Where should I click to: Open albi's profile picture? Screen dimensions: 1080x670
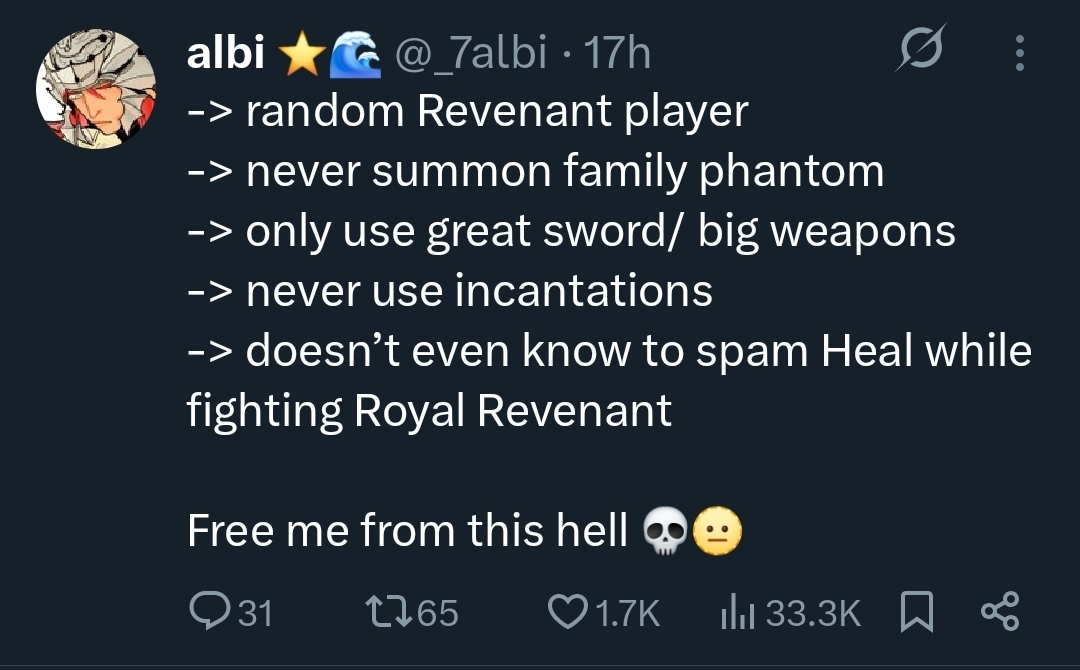[x=96, y=89]
